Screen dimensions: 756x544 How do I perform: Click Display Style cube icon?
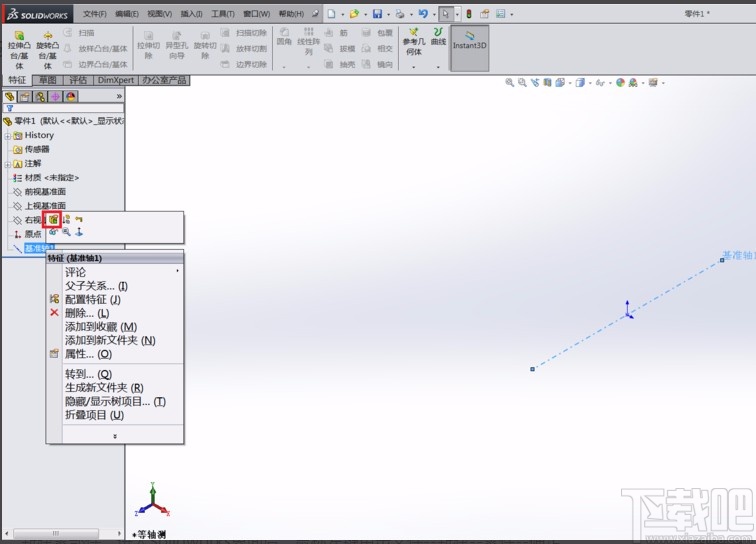tap(580, 83)
